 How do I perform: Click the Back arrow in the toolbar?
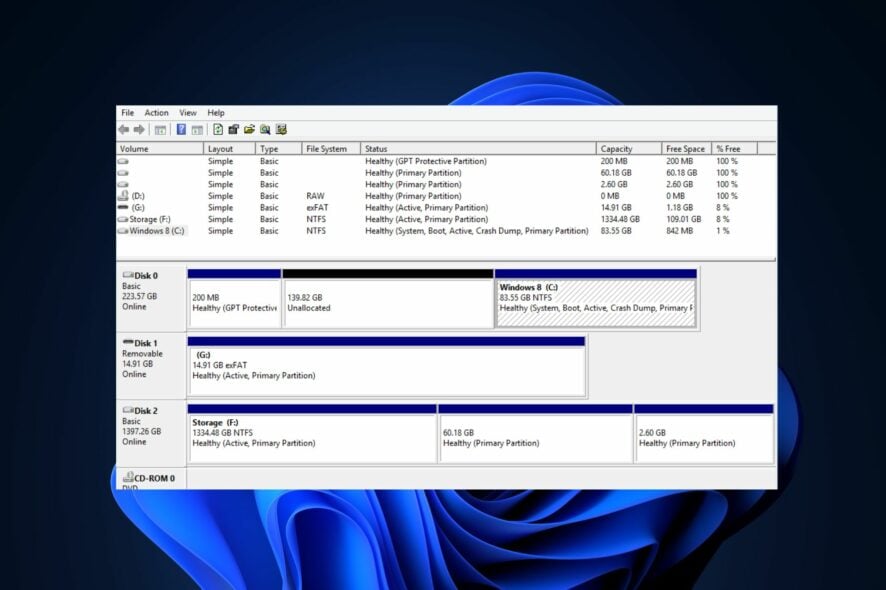point(124,130)
